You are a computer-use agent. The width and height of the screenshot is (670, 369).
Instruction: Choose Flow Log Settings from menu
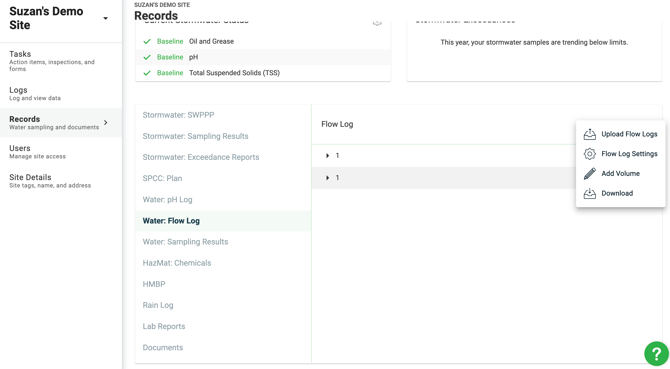click(620, 154)
